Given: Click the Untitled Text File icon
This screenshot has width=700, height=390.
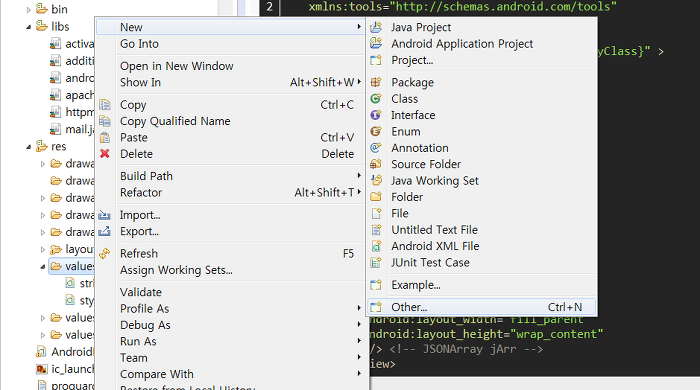Looking at the screenshot, I should (x=376, y=230).
